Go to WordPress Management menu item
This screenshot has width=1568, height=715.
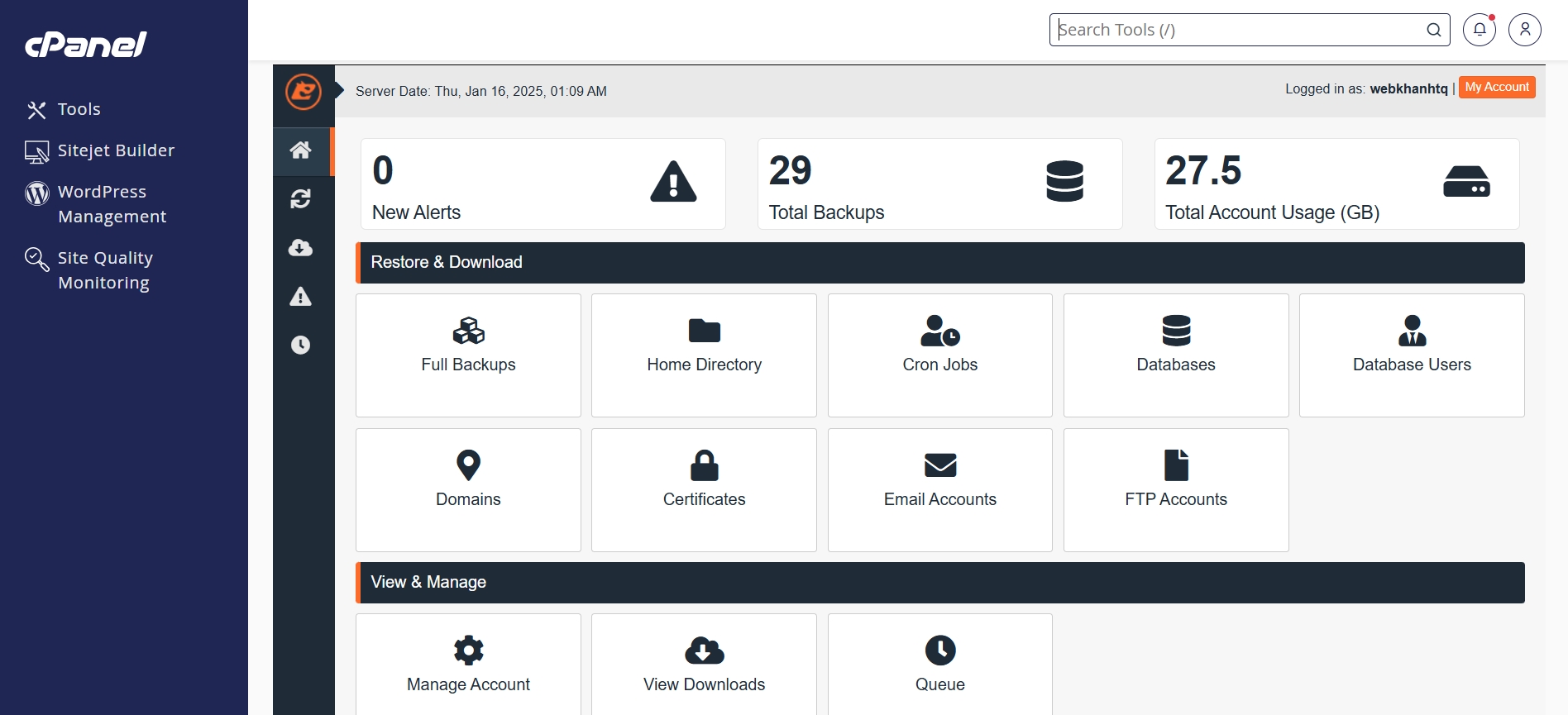point(112,204)
